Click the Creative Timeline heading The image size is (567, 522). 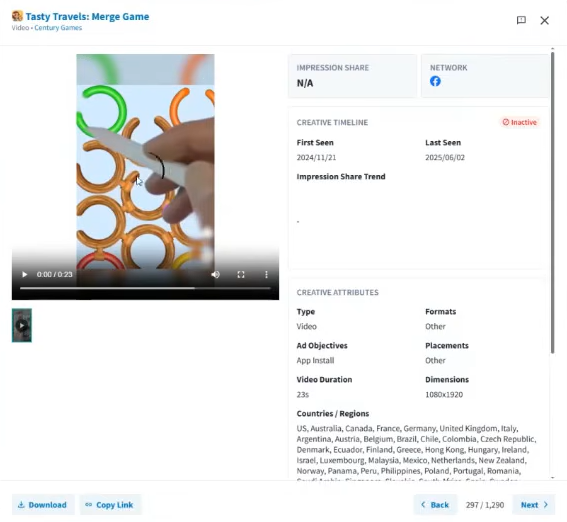pos(332,123)
